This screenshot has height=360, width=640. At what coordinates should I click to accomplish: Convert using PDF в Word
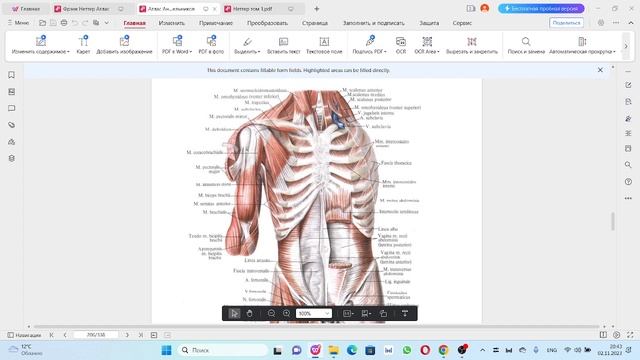(177, 45)
